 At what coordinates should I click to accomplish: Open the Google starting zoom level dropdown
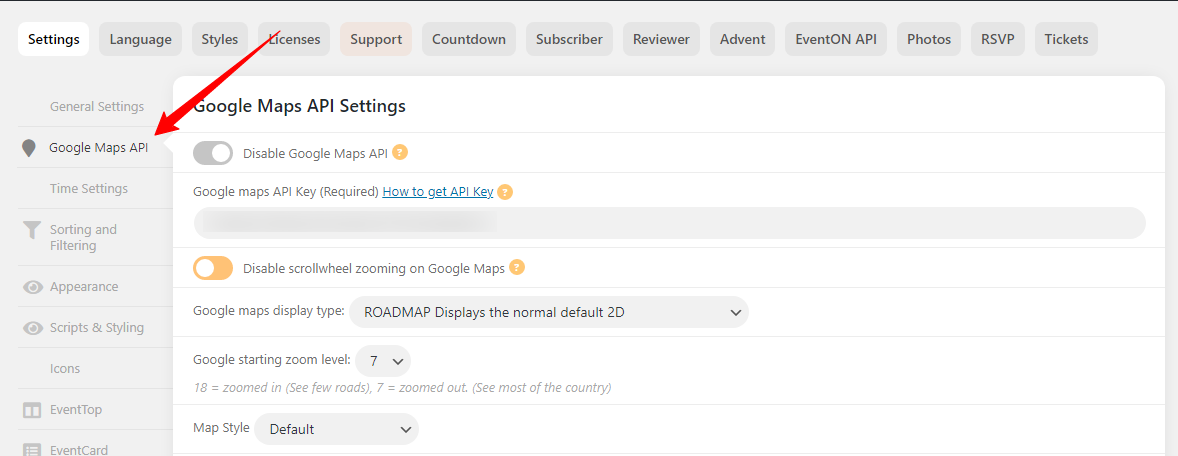382,361
